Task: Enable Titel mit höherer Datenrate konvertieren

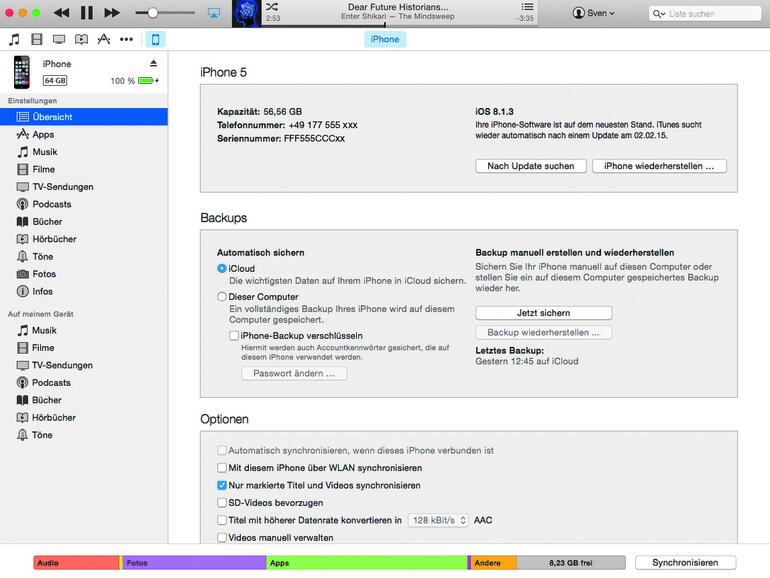Action: click(221, 520)
